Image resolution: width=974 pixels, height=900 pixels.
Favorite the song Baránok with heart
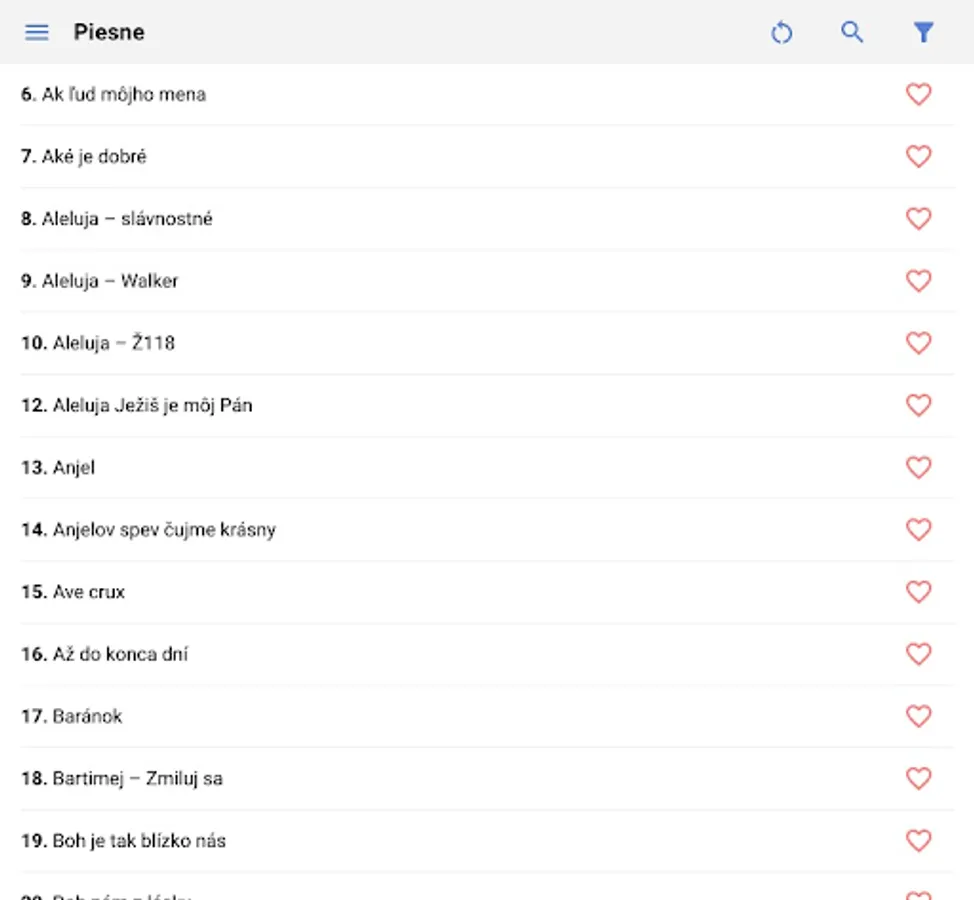click(918, 716)
